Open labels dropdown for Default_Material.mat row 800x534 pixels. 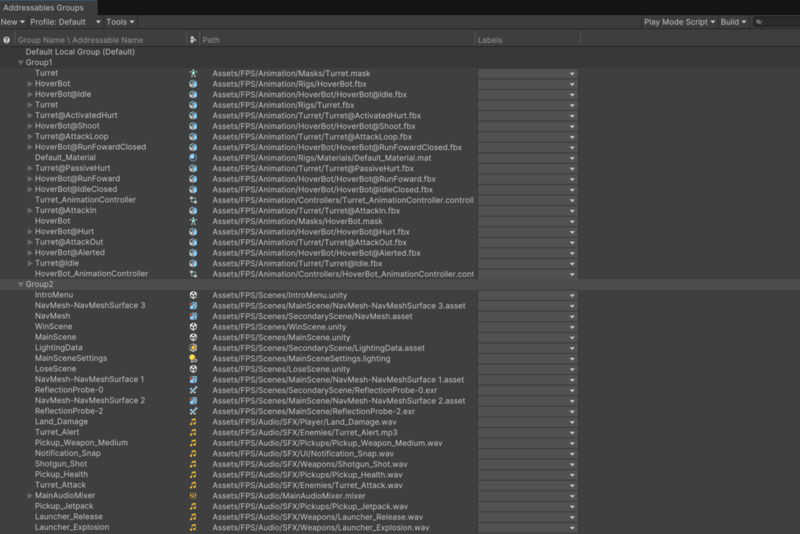[528, 158]
